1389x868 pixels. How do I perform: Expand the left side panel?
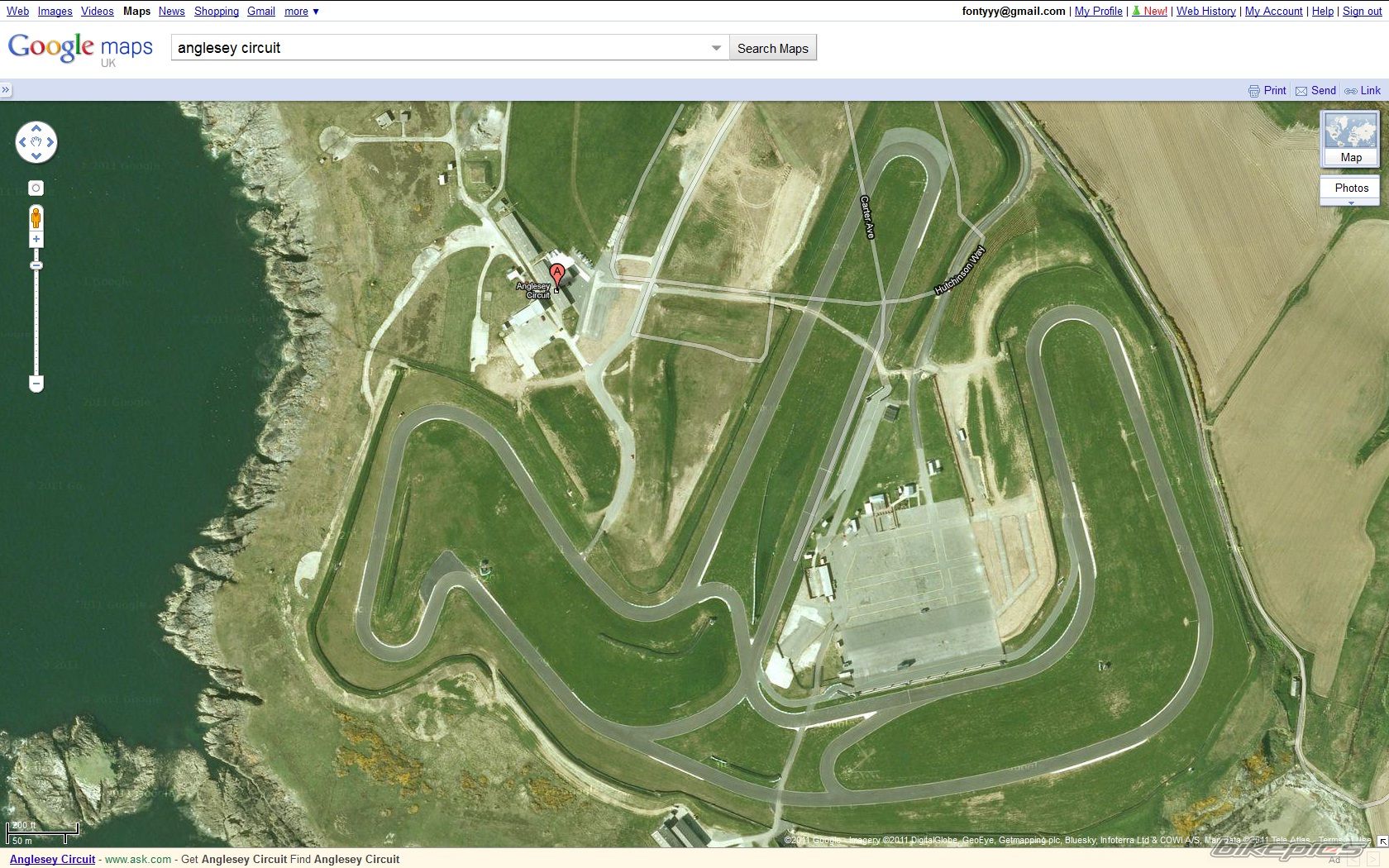pos(6,90)
